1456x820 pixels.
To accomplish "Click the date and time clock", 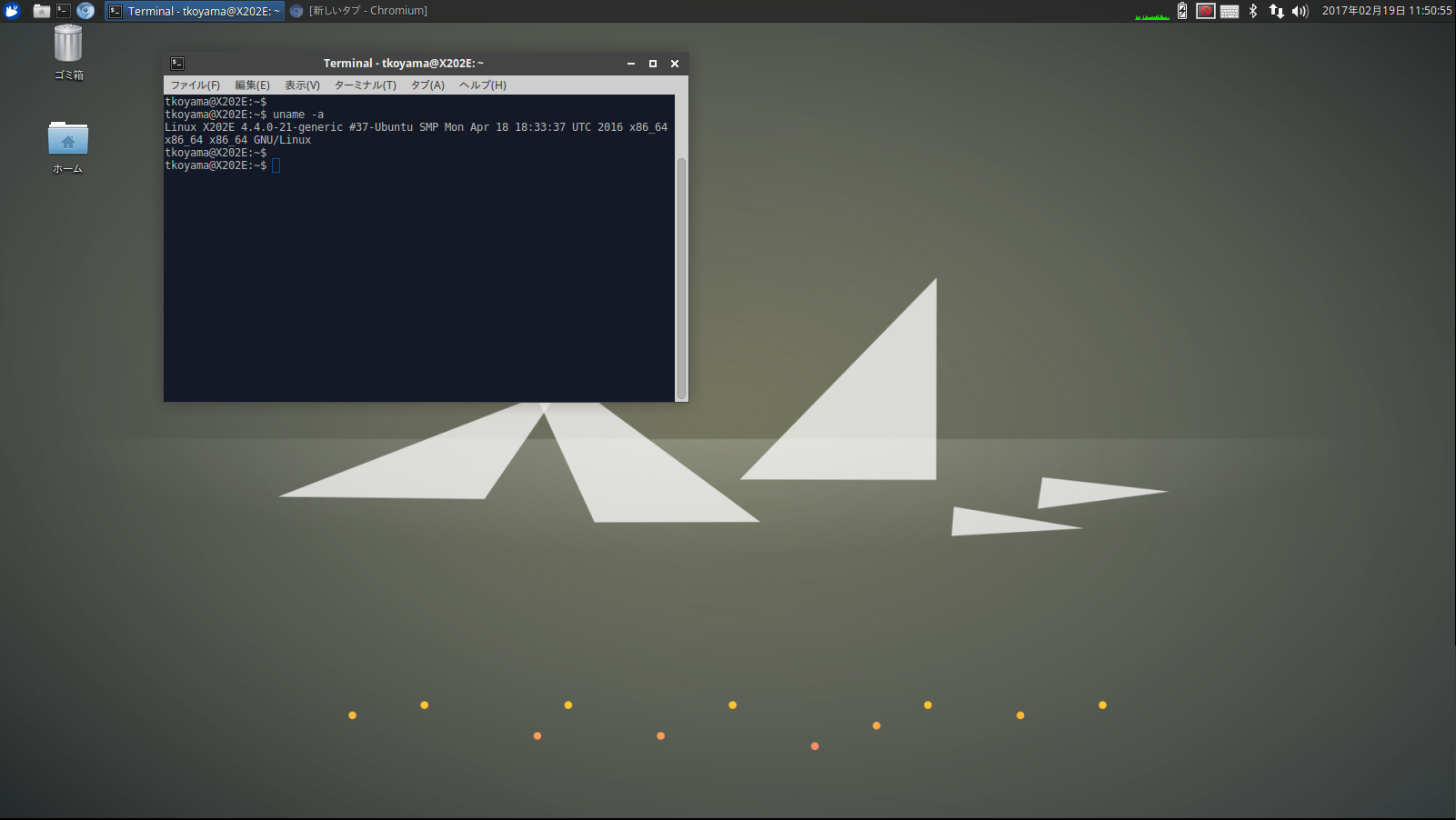I will pyautogui.click(x=1387, y=11).
